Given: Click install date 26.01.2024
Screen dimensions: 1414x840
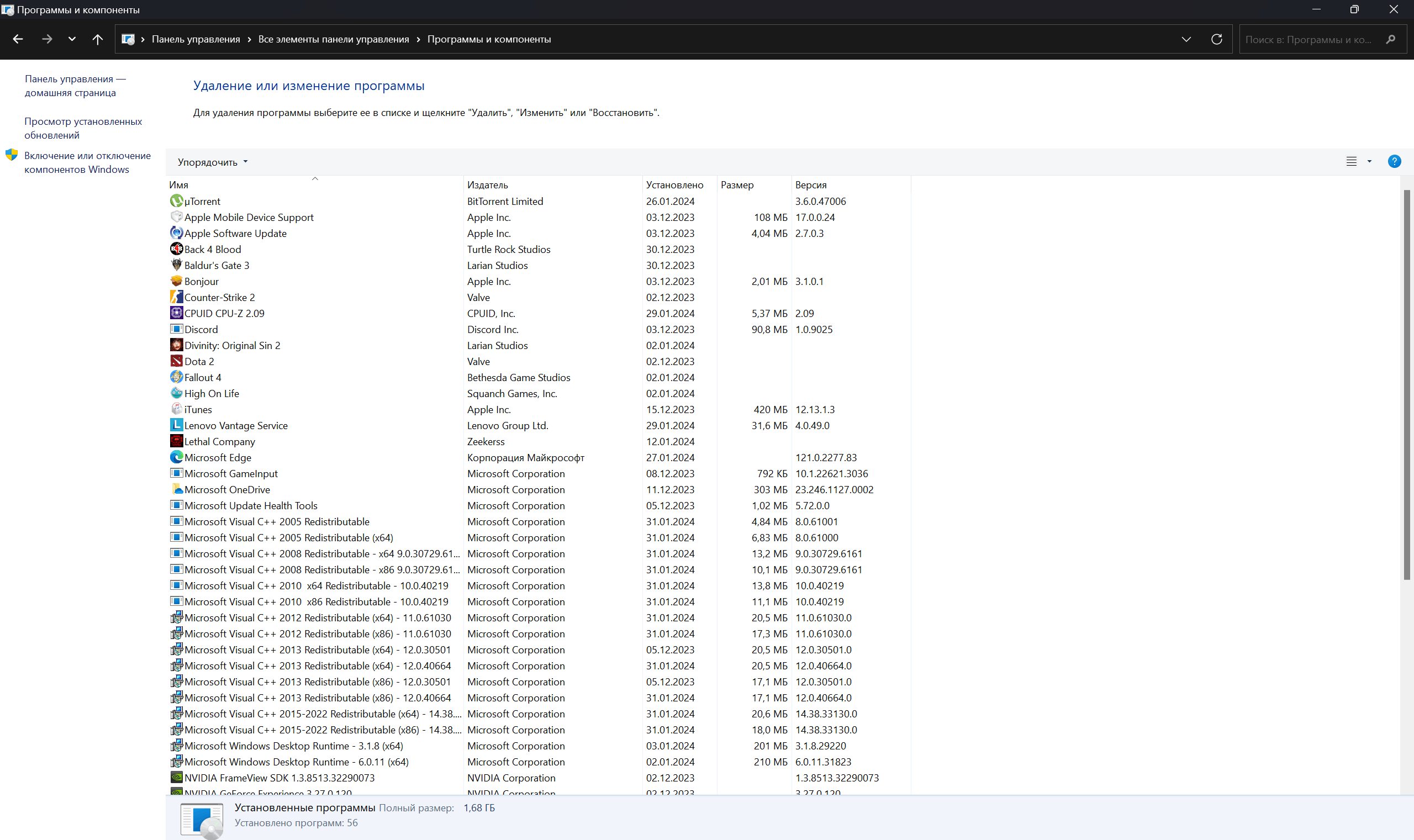Looking at the screenshot, I should tap(670, 201).
